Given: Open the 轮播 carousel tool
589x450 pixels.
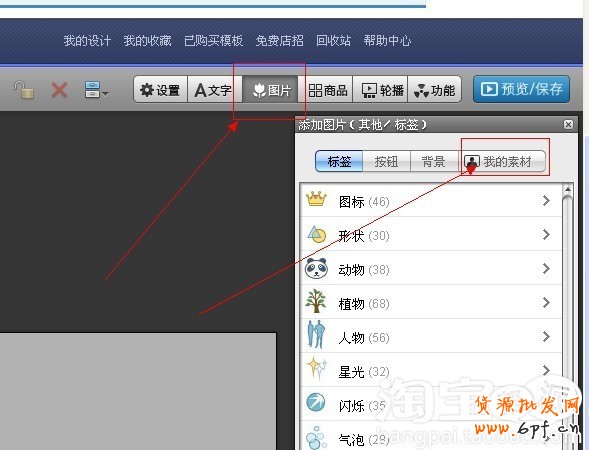Looking at the screenshot, I should [x=382, y=89].
